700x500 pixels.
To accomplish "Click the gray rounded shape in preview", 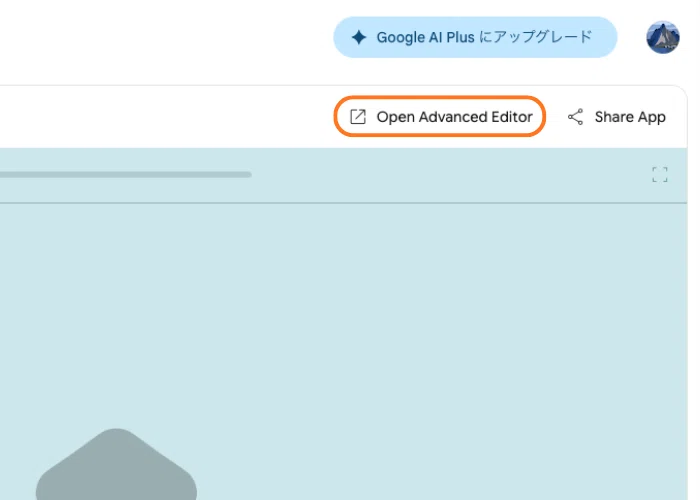I will (117, 464).
